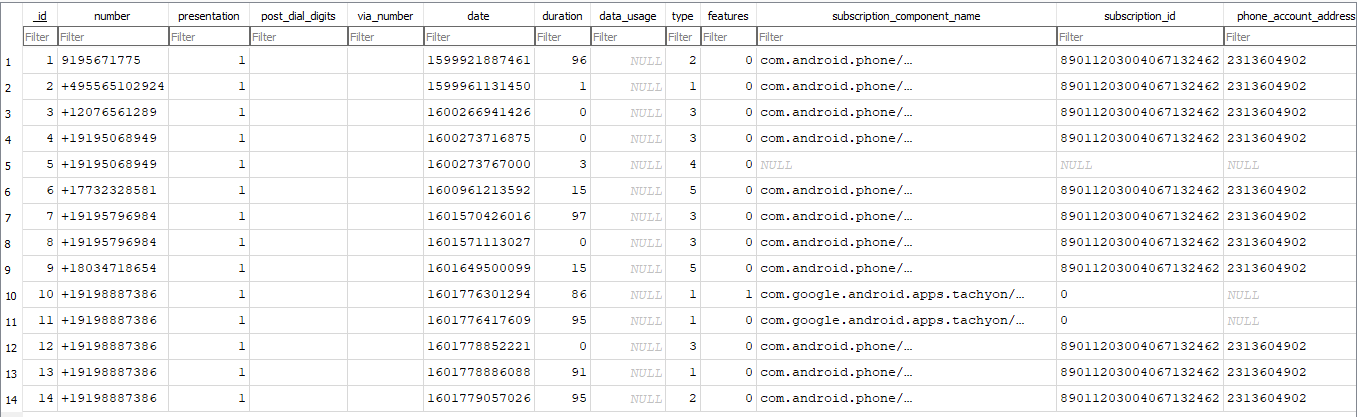The image size is (1357, 417).
Task: Focus the Filter field under subscription_id column
Action: coord(1140,37)
